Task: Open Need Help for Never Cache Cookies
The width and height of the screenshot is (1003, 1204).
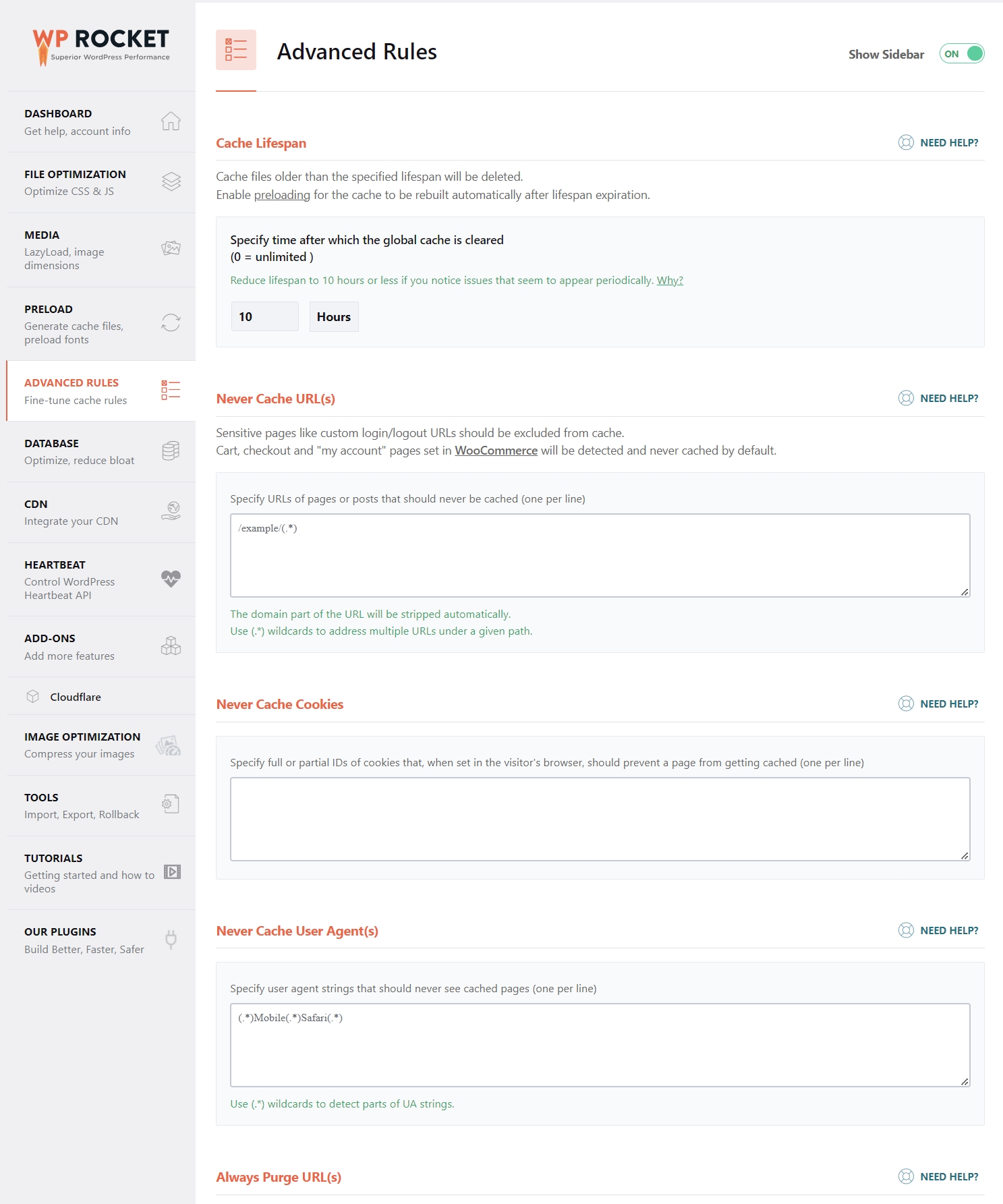Action: [x=938, y=704]
